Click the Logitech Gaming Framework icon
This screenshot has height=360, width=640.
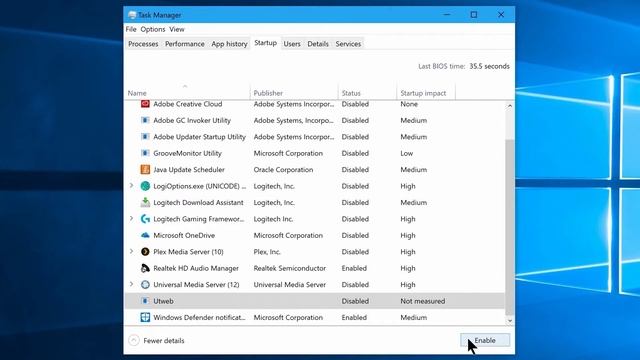pyautogui.click(x=145, y=219)
